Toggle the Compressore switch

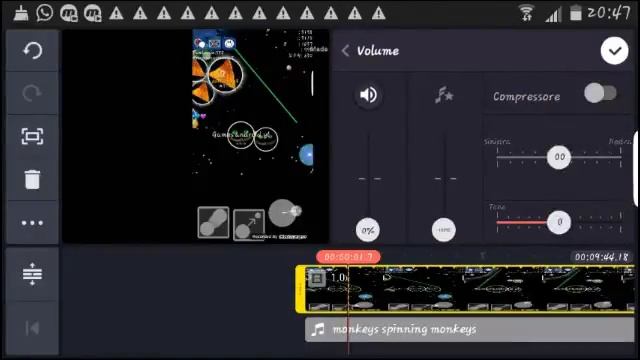point(600,93)
